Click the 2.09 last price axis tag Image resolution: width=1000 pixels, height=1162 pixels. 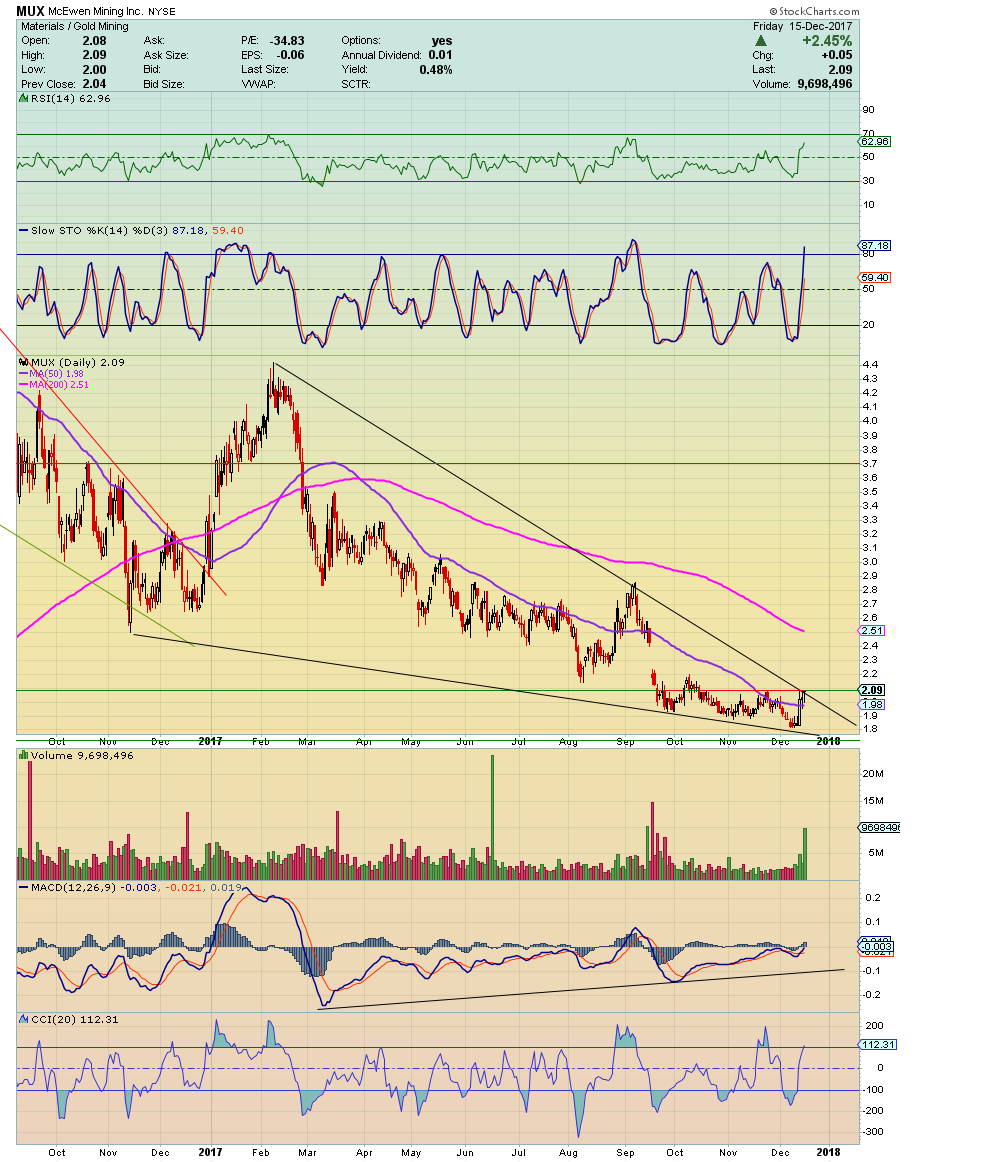872,690
